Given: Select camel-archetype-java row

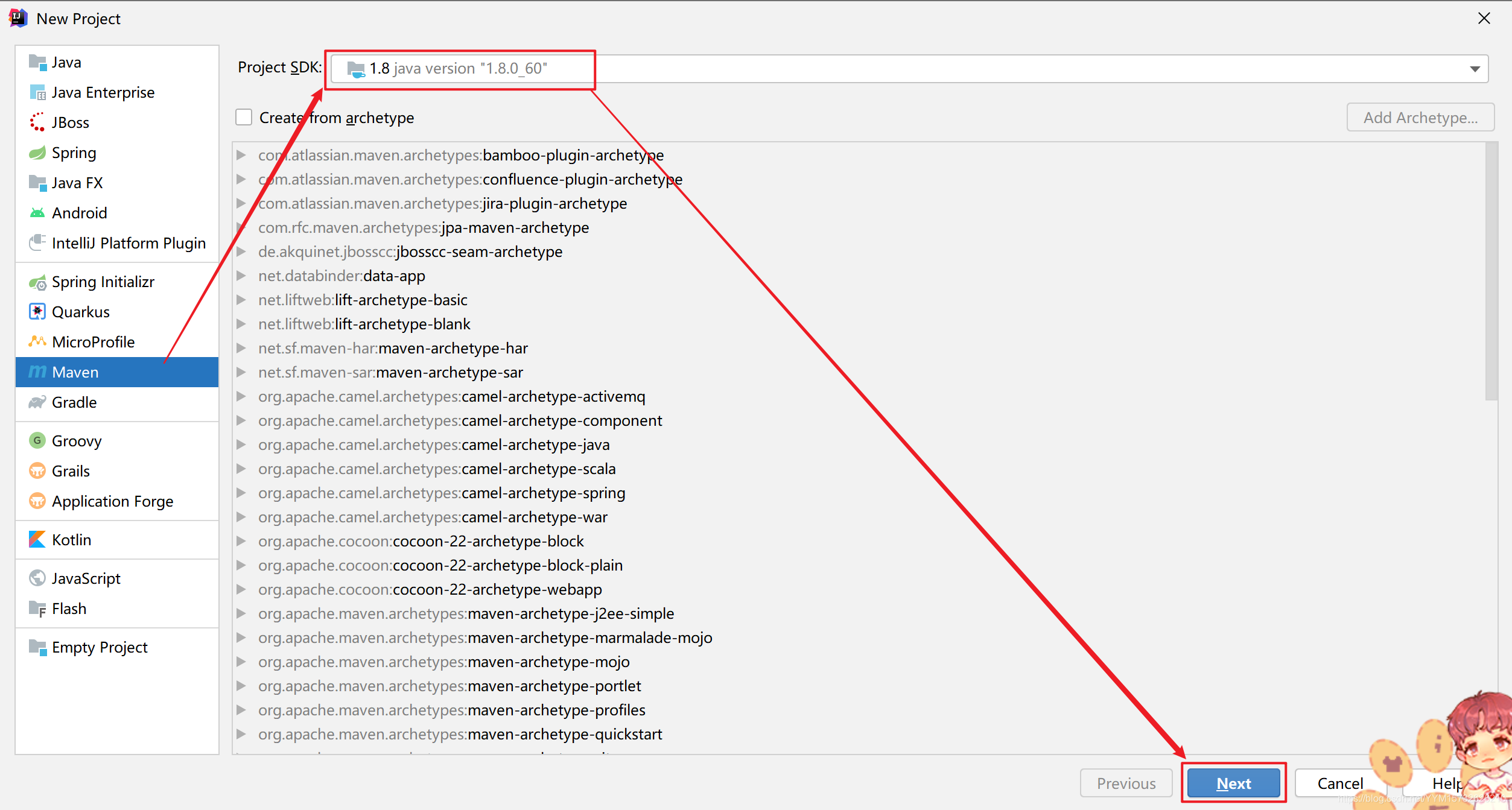Looking at the screenshot, I should point(859,445).
